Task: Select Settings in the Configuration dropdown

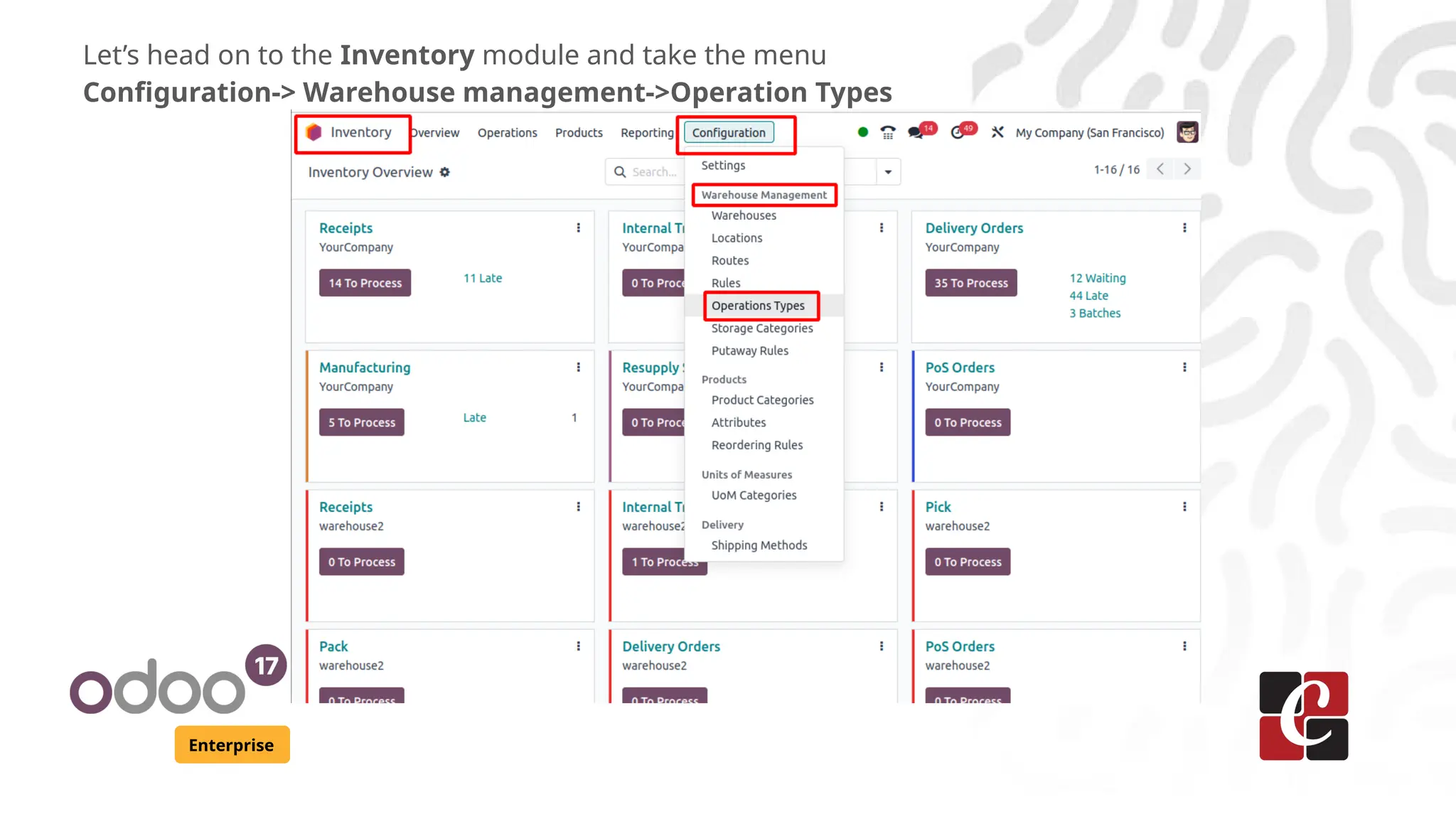Action: coord(723,165)
